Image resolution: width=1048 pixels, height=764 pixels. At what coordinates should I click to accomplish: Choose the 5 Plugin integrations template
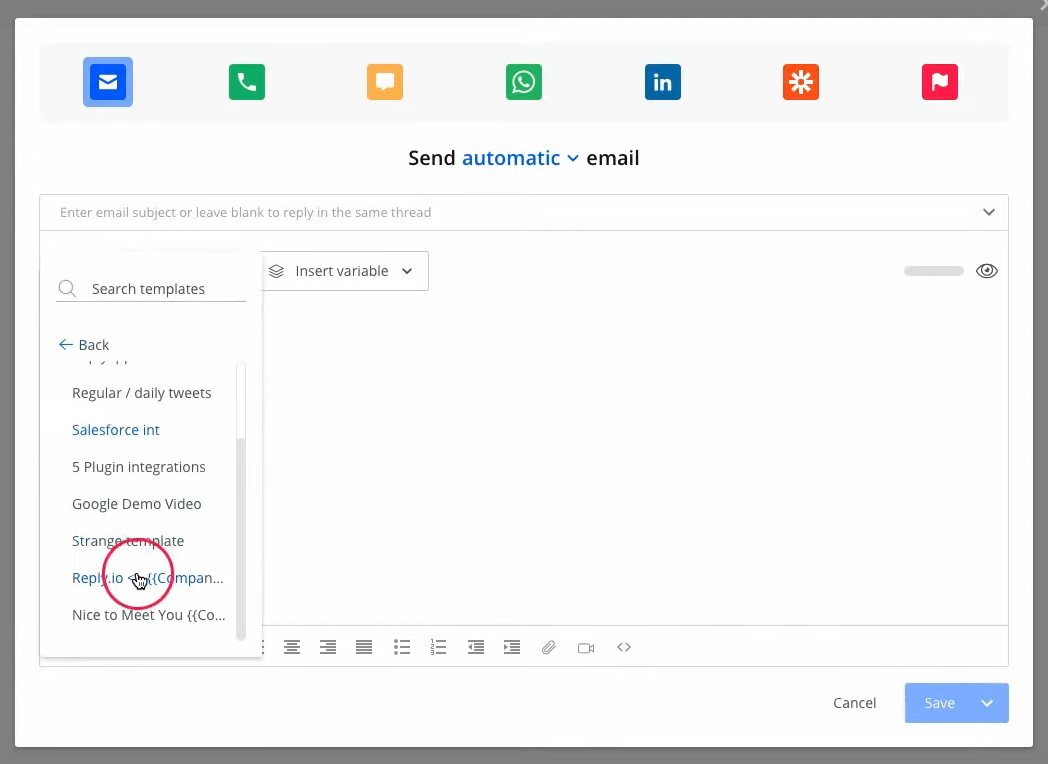click(x=139, y=467)
